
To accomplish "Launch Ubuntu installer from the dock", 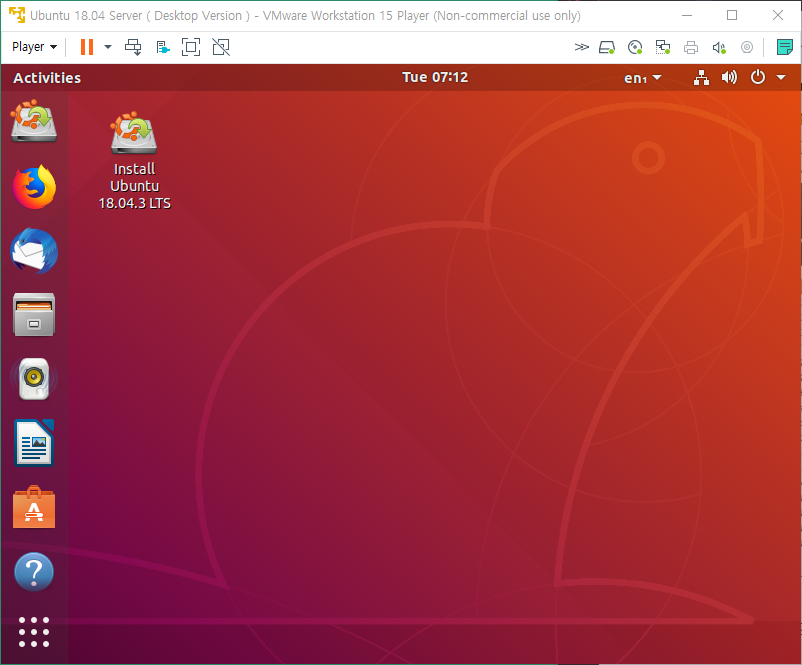I will coord(34,121).
